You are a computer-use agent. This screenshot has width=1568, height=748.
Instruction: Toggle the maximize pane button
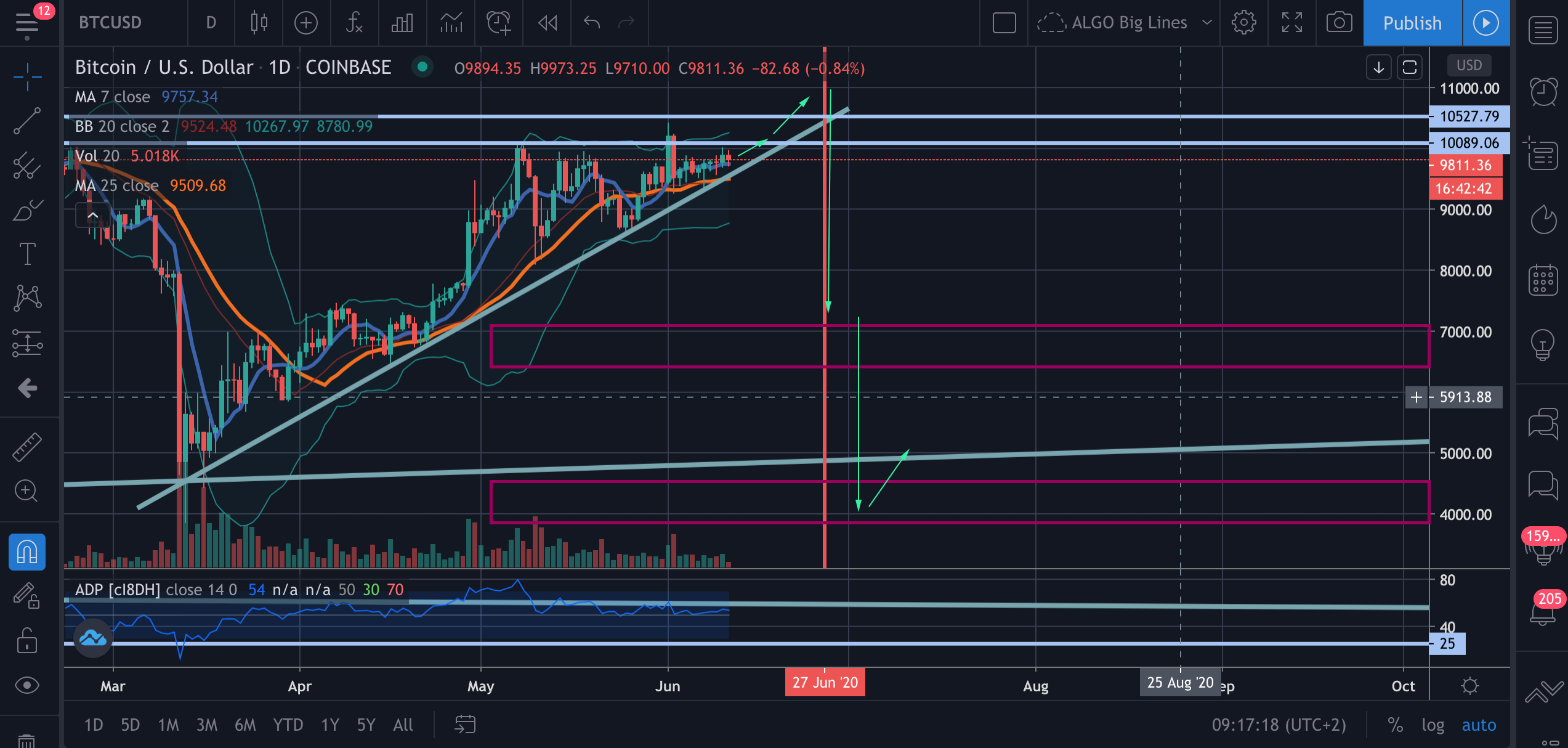pos(1410,67)
